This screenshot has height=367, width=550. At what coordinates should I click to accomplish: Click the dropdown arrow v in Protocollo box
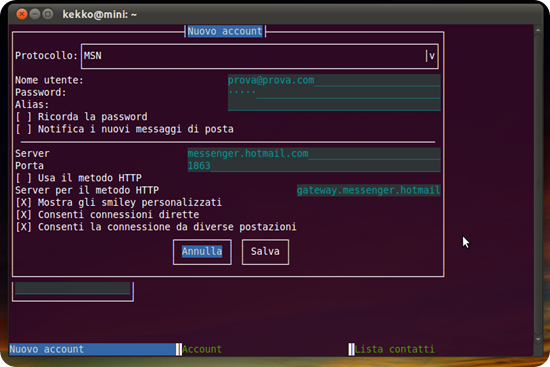click(x=432, y=56)
